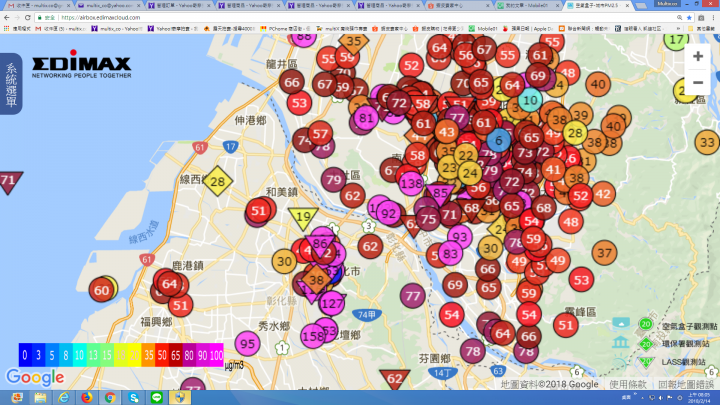The image size is (720, 405).
Task: Open the Windows Start button
Action: 17,398
